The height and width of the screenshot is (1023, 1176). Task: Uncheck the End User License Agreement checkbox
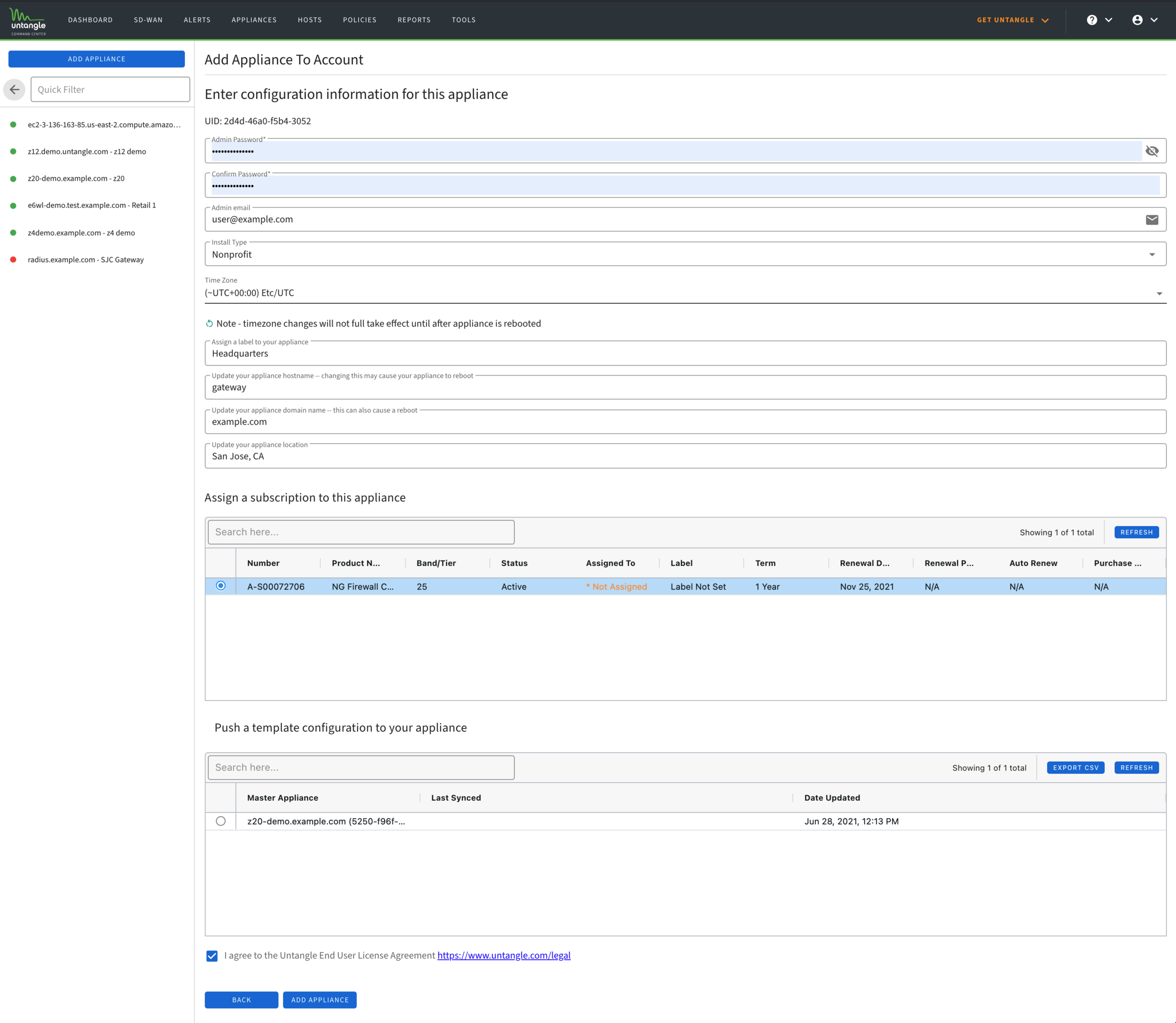pyautogui.click(x=212, y=956)
